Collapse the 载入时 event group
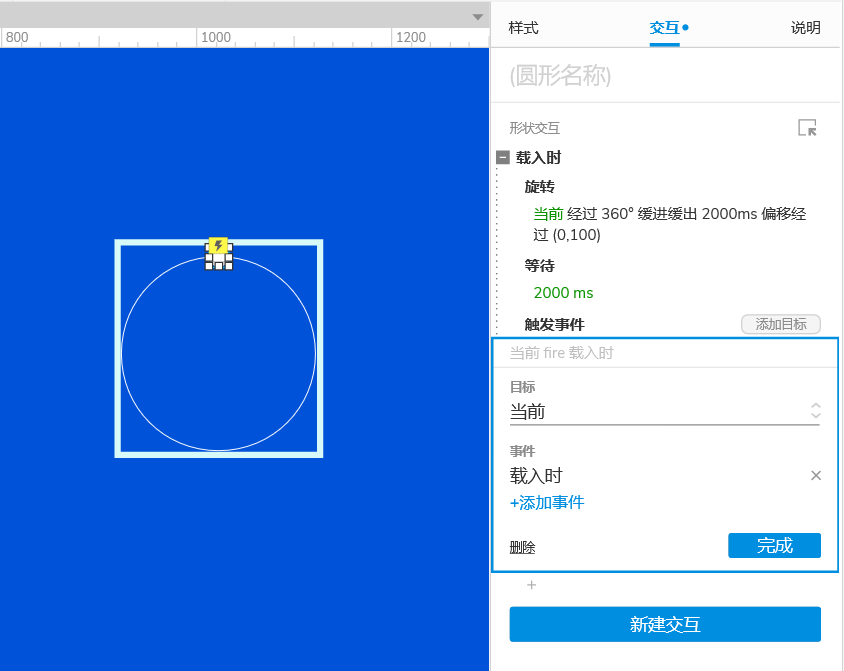The image size is (844, 671). [503, 157]
